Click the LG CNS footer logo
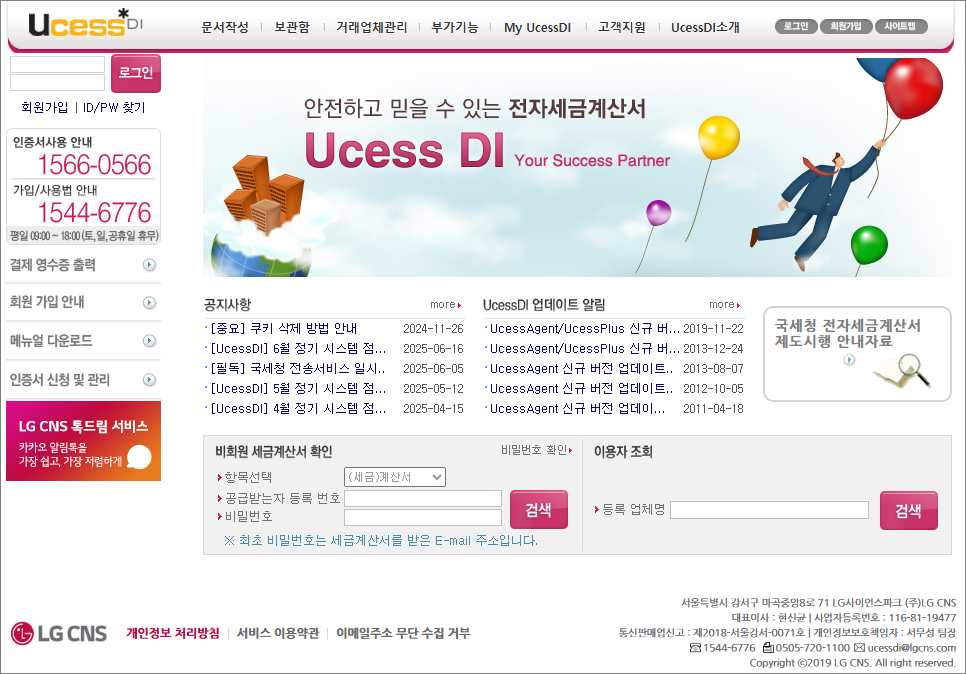 coord(59,633)
